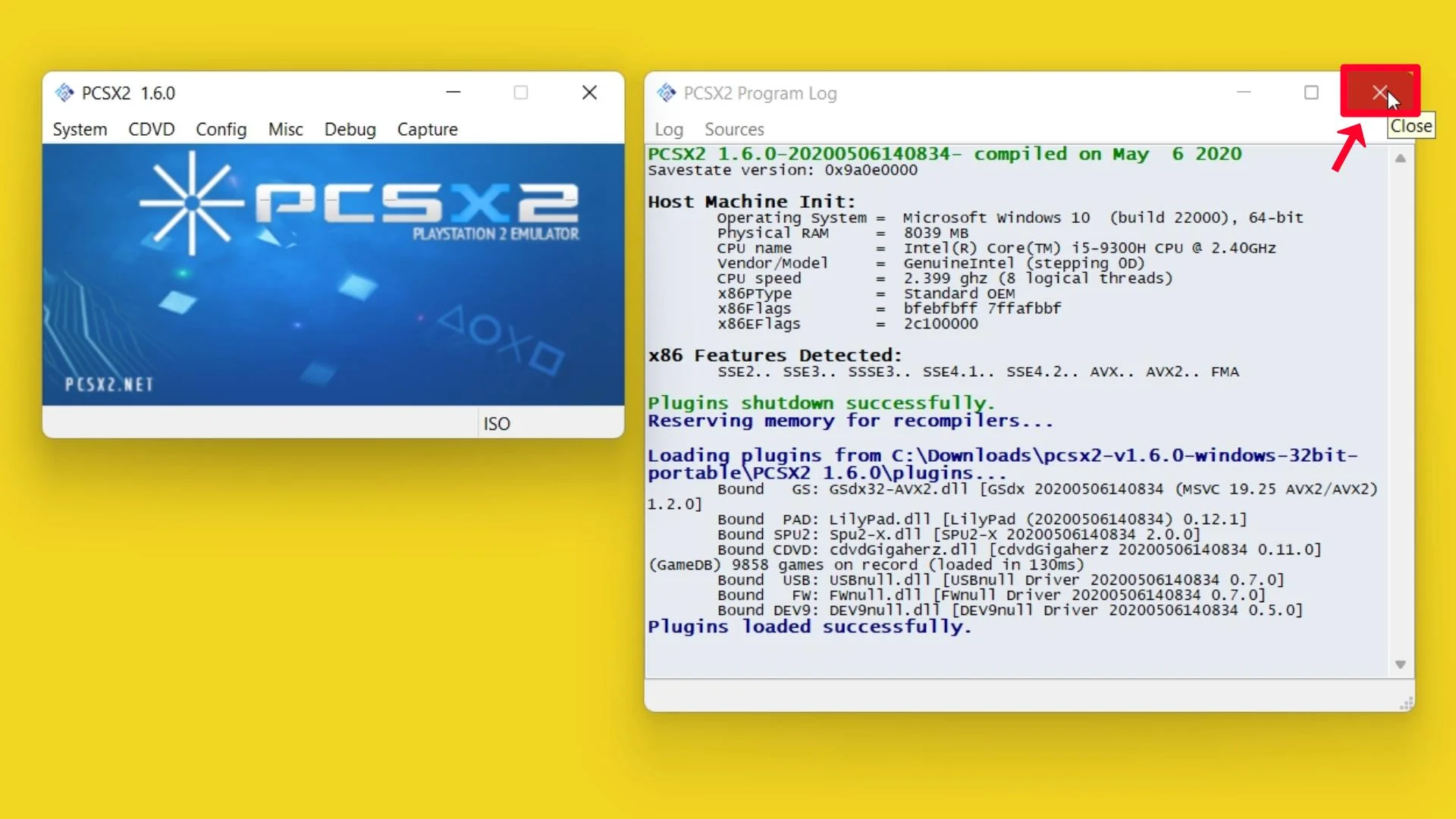
Task: Click the PCSX2 compiled version header line
Action: coord(945,153)
